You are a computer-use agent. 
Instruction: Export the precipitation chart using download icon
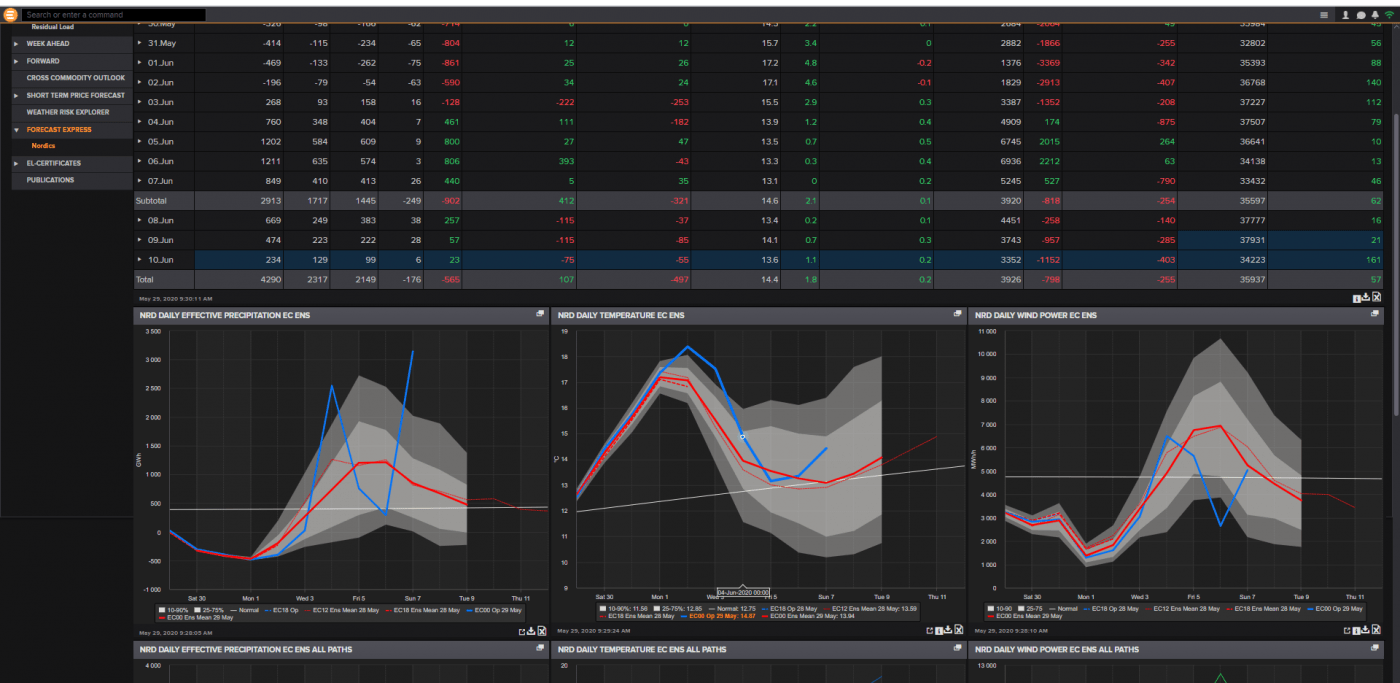[x=531, y=631]
